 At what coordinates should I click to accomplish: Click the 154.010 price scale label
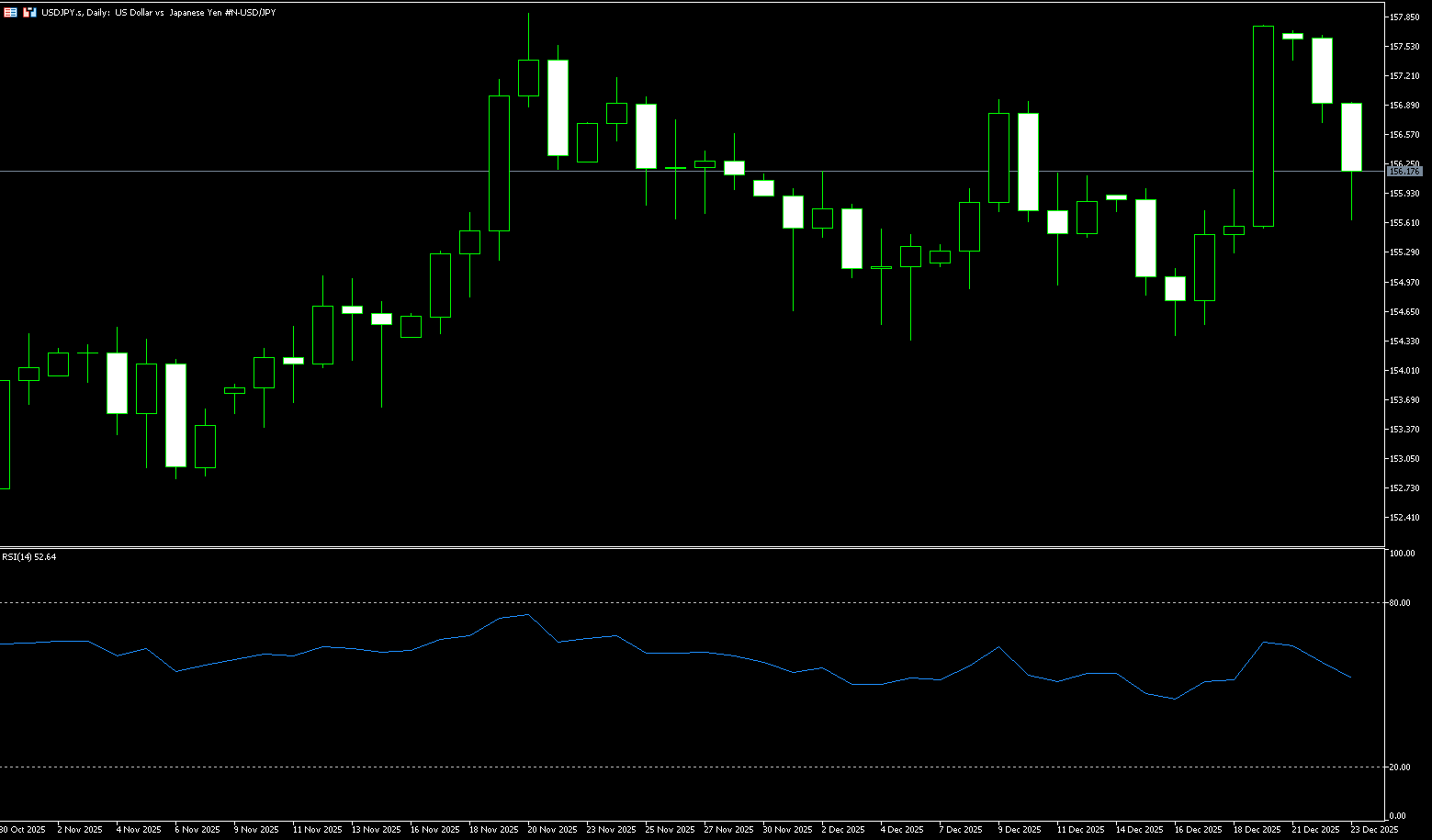tap(1404, 371)
